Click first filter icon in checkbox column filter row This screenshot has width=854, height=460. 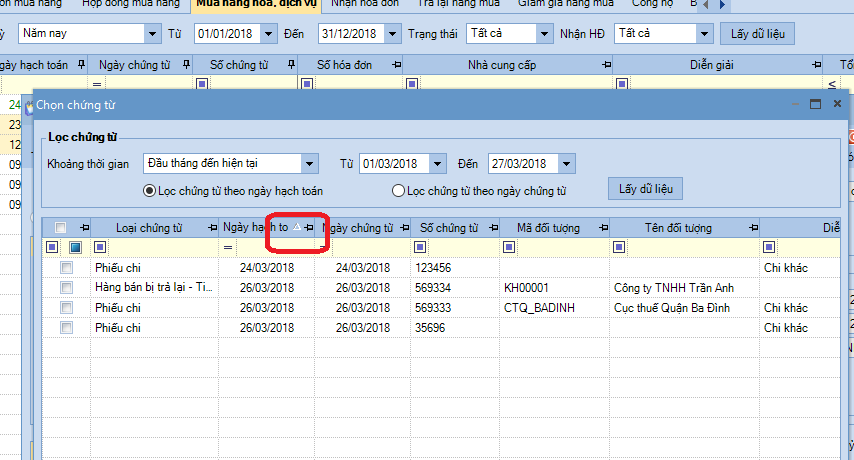52,248
